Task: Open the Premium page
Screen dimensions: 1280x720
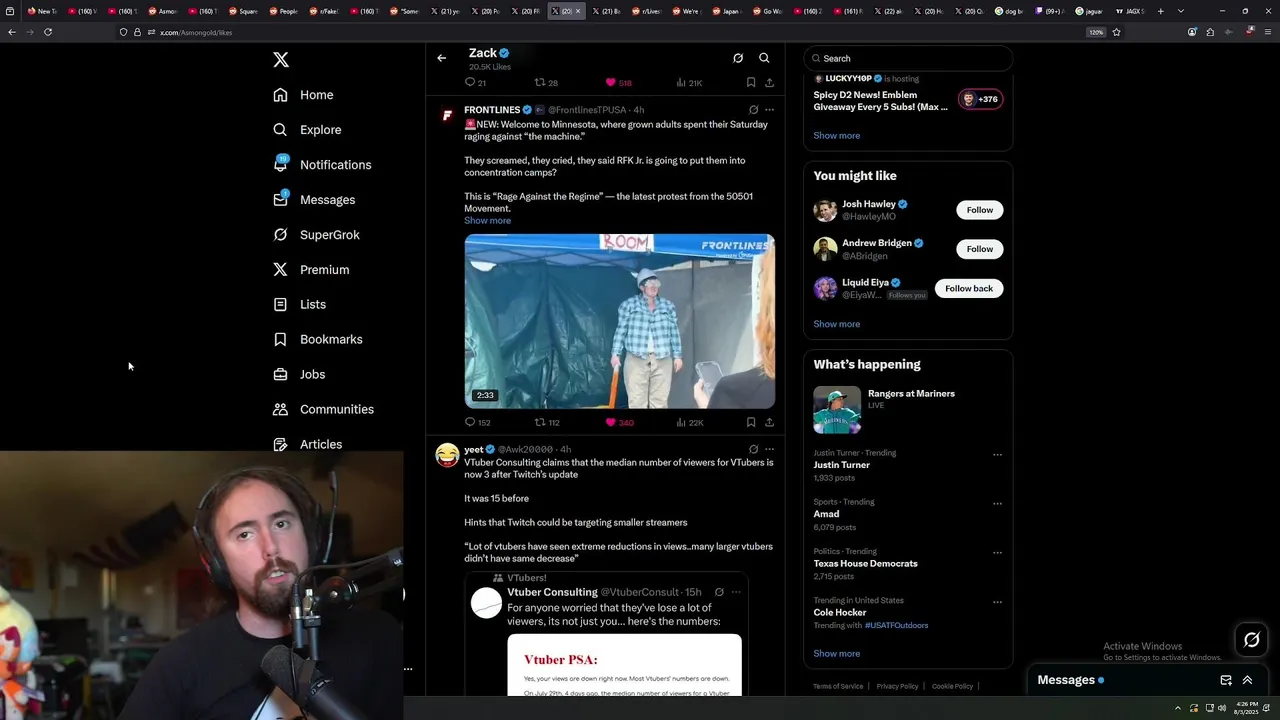Action: (x=312, y=270)
